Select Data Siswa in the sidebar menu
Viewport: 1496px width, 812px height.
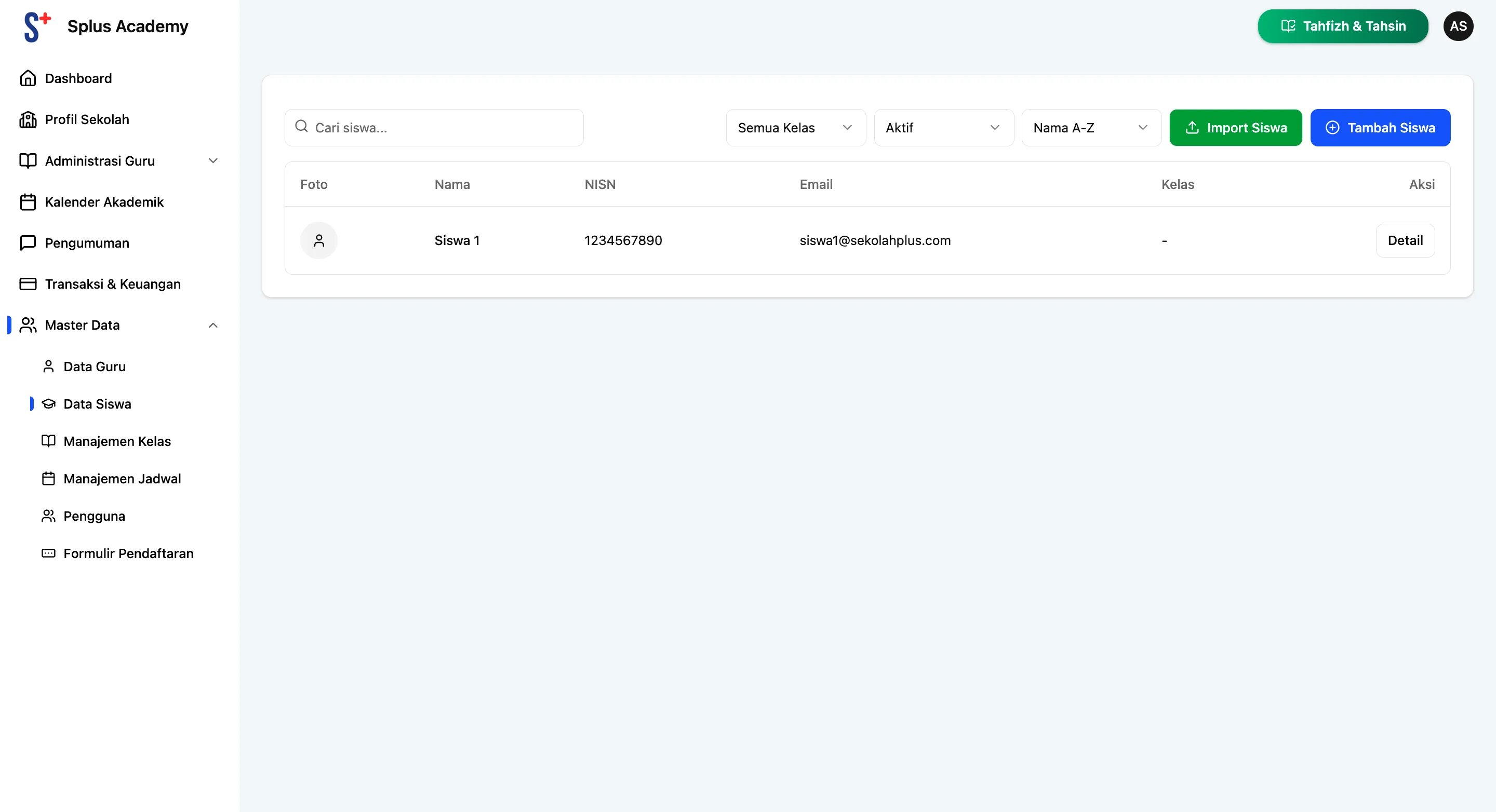98,403
